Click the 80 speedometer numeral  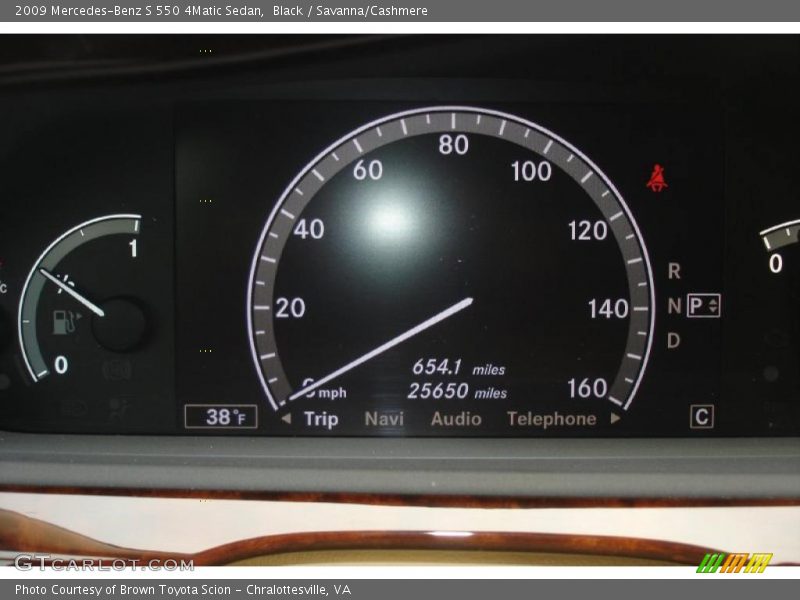453,145
